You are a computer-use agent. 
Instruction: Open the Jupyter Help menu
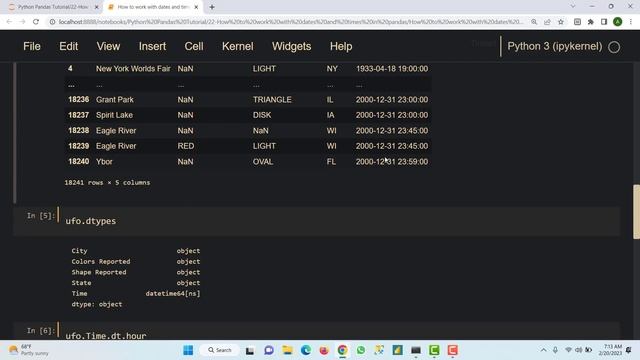click(x=341, y=46)
